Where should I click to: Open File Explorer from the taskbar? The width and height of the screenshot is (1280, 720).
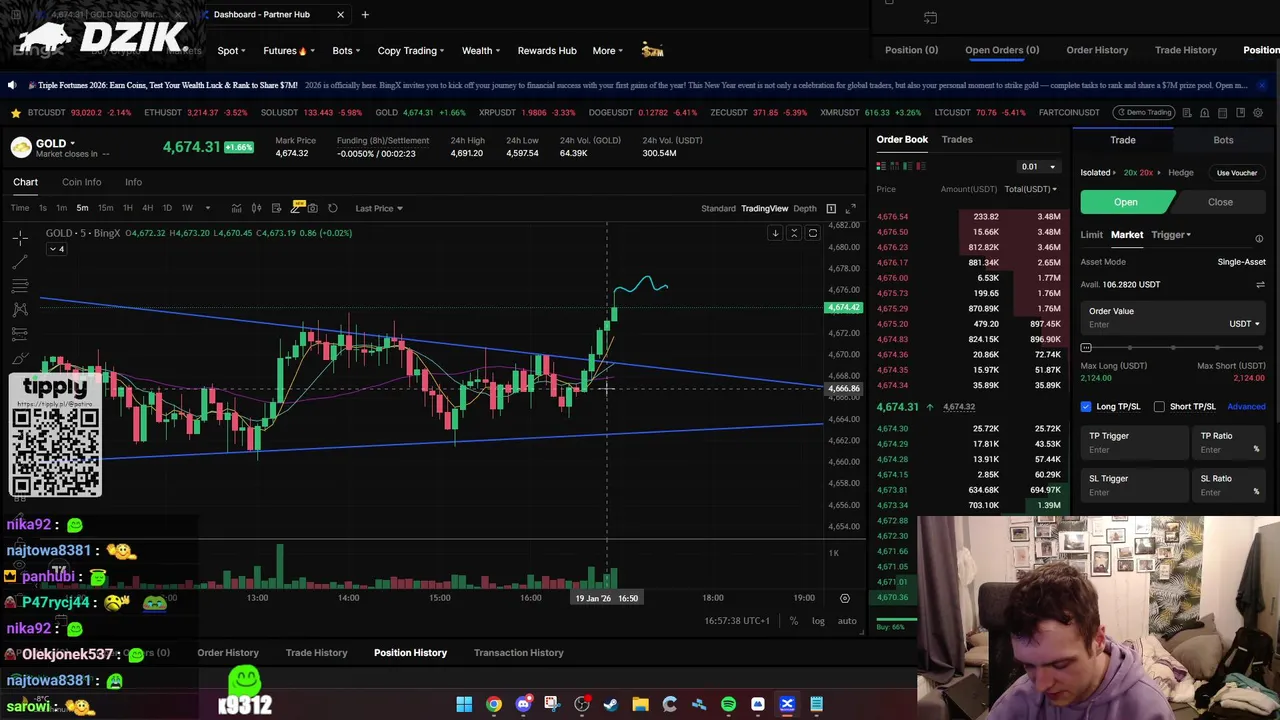pyautogui.click(x=640, y=704)
